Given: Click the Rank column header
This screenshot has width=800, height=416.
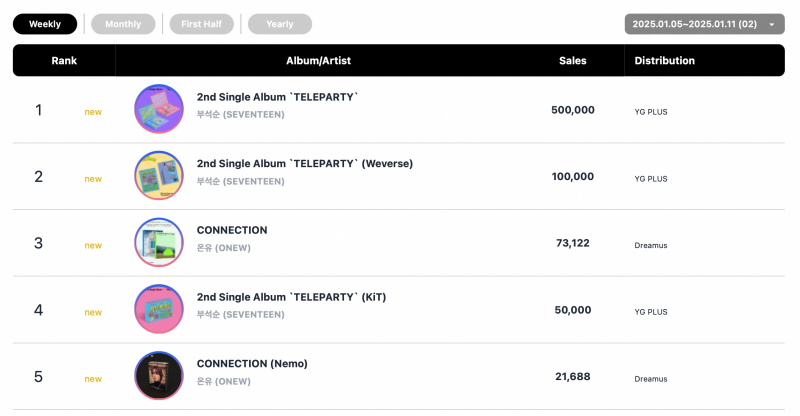Looking at the screenshot, I should 64,60.
